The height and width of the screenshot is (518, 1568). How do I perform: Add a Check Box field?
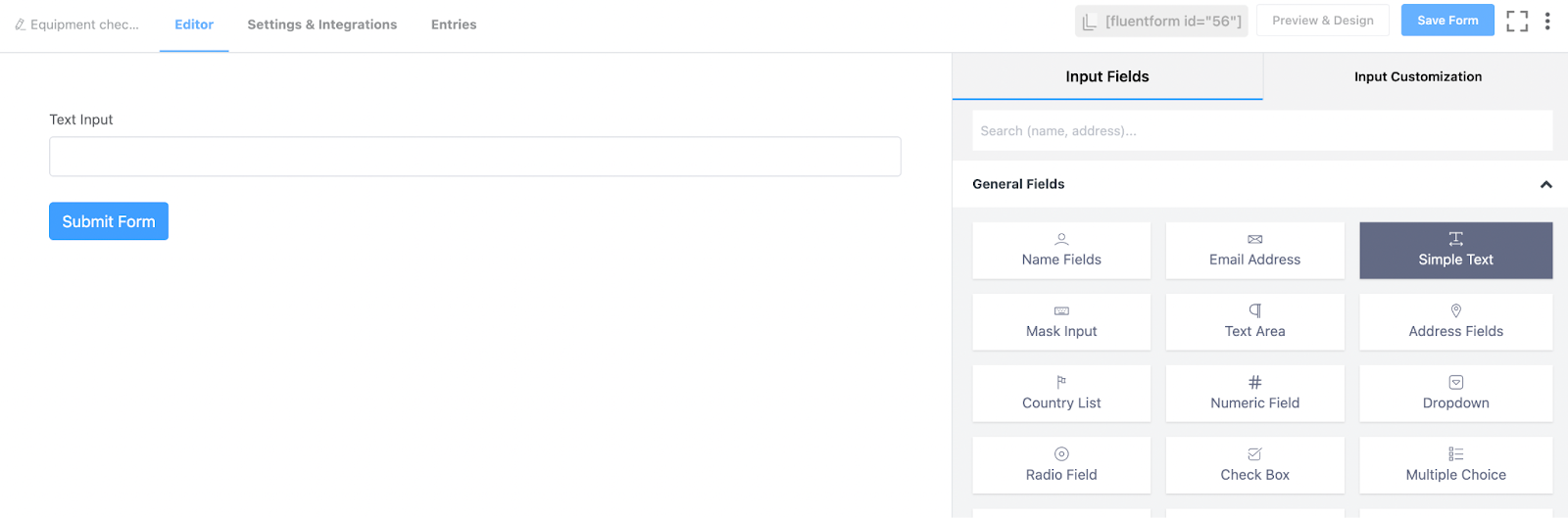(1254, 465)
